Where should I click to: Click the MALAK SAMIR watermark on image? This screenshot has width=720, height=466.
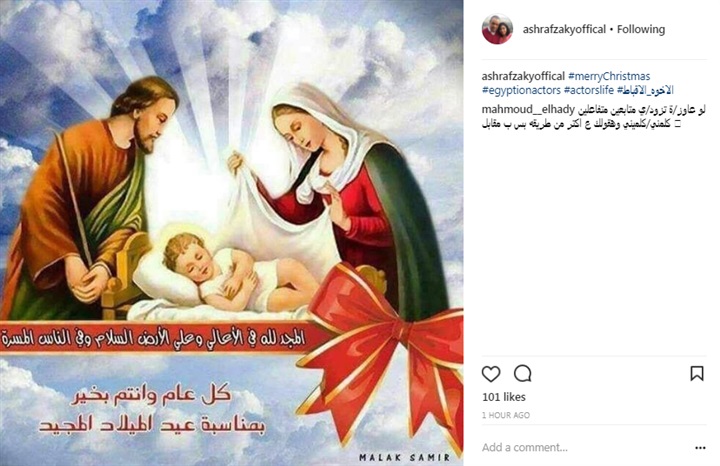click(405, 457)
